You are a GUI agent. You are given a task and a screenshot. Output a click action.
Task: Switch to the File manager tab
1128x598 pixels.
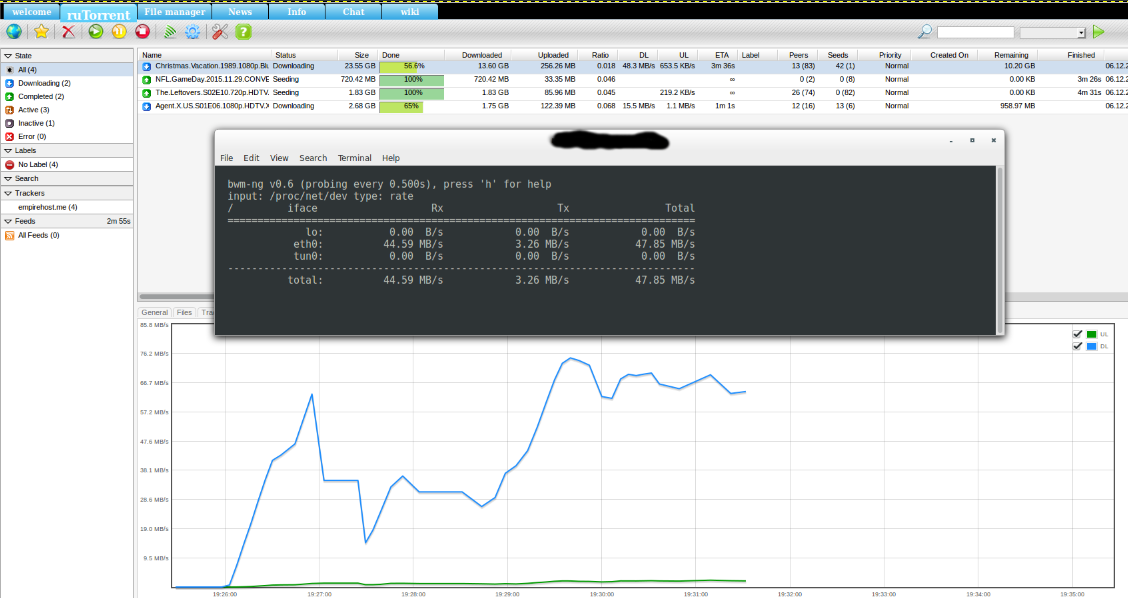pyautogui.click(x=175, y=12)
